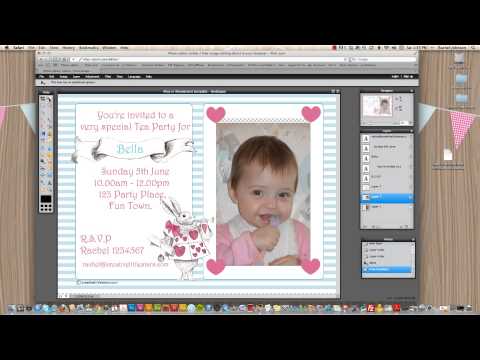Select the Blur tool
The image size is (480, 360).
click(43, 148)
